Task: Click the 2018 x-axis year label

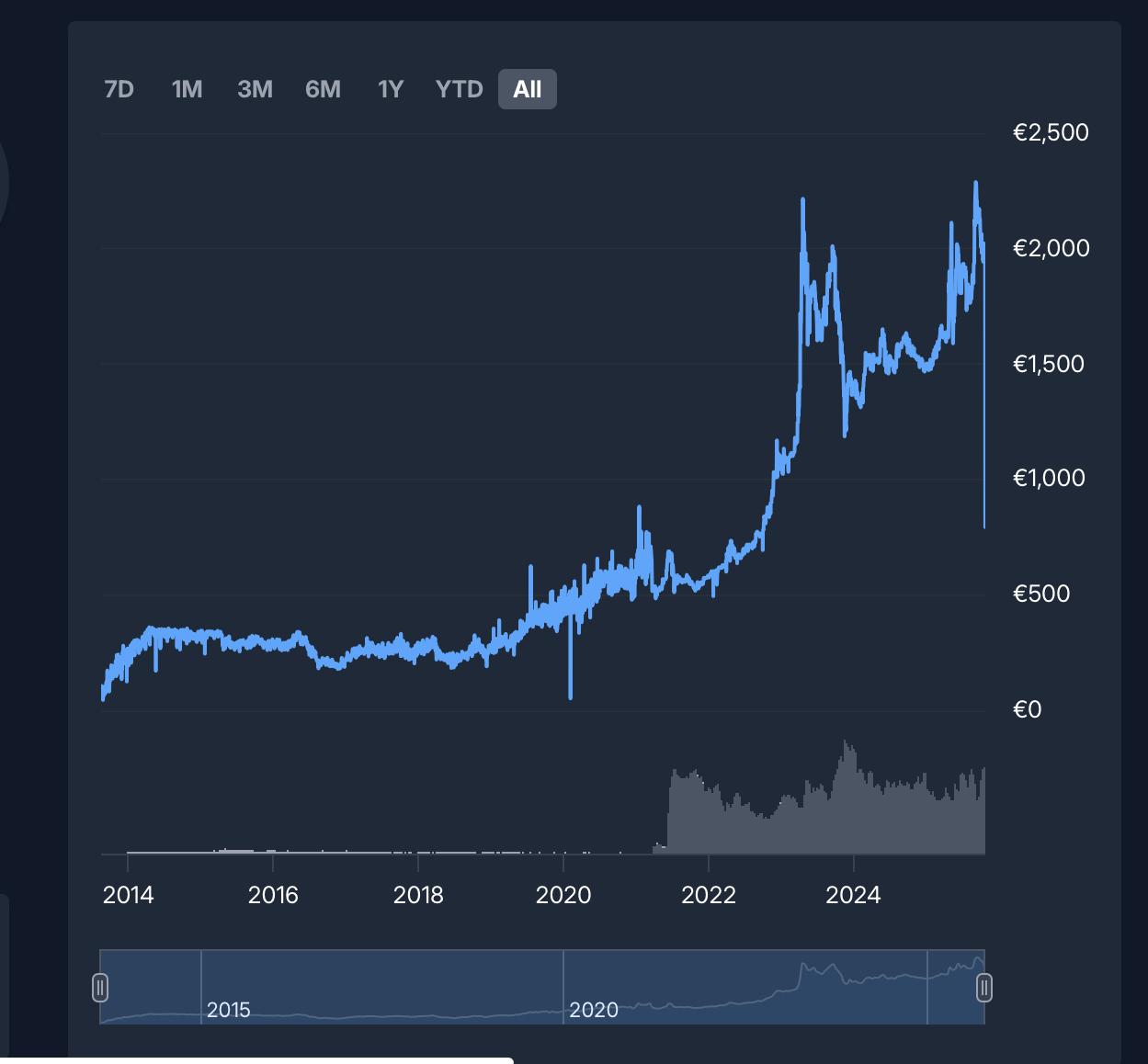Action: (418, 895)
